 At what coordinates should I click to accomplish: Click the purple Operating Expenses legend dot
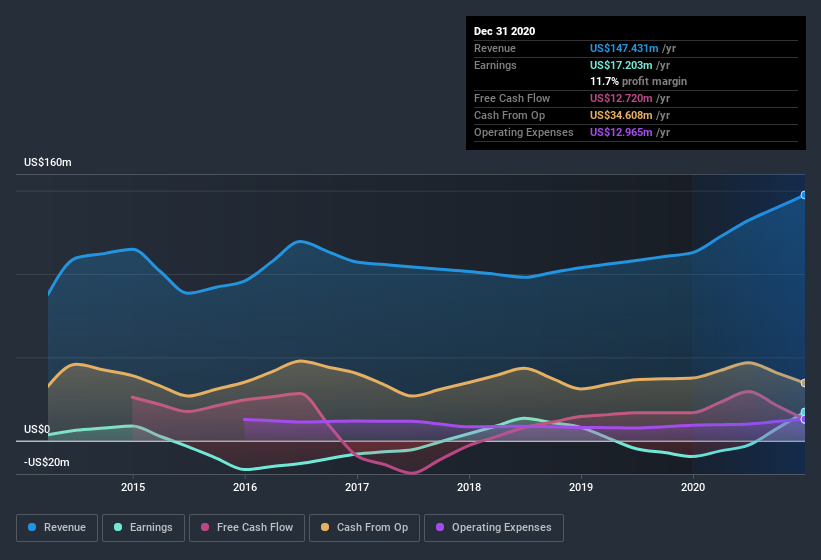pos(439,527)
